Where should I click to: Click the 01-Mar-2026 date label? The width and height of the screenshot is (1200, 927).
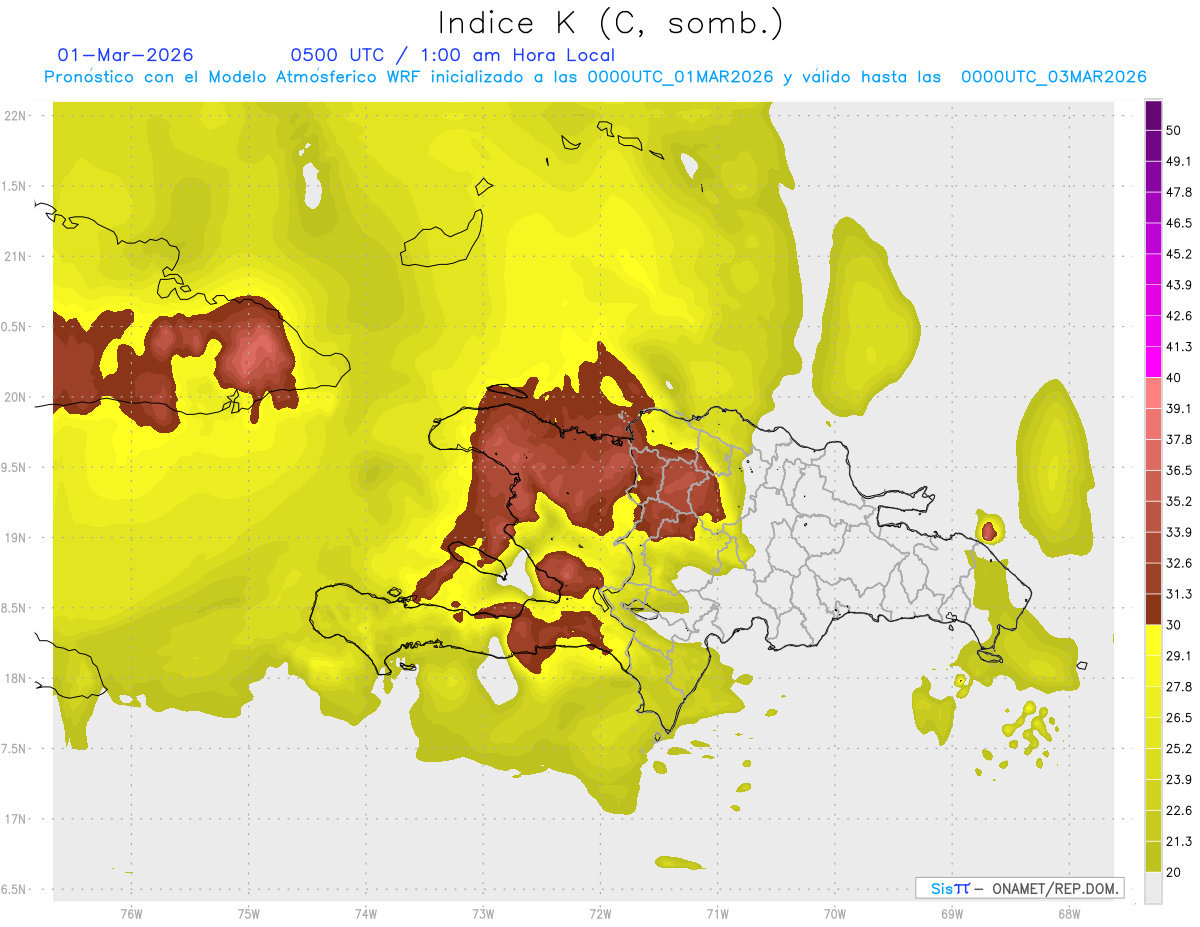pos(125,55)
